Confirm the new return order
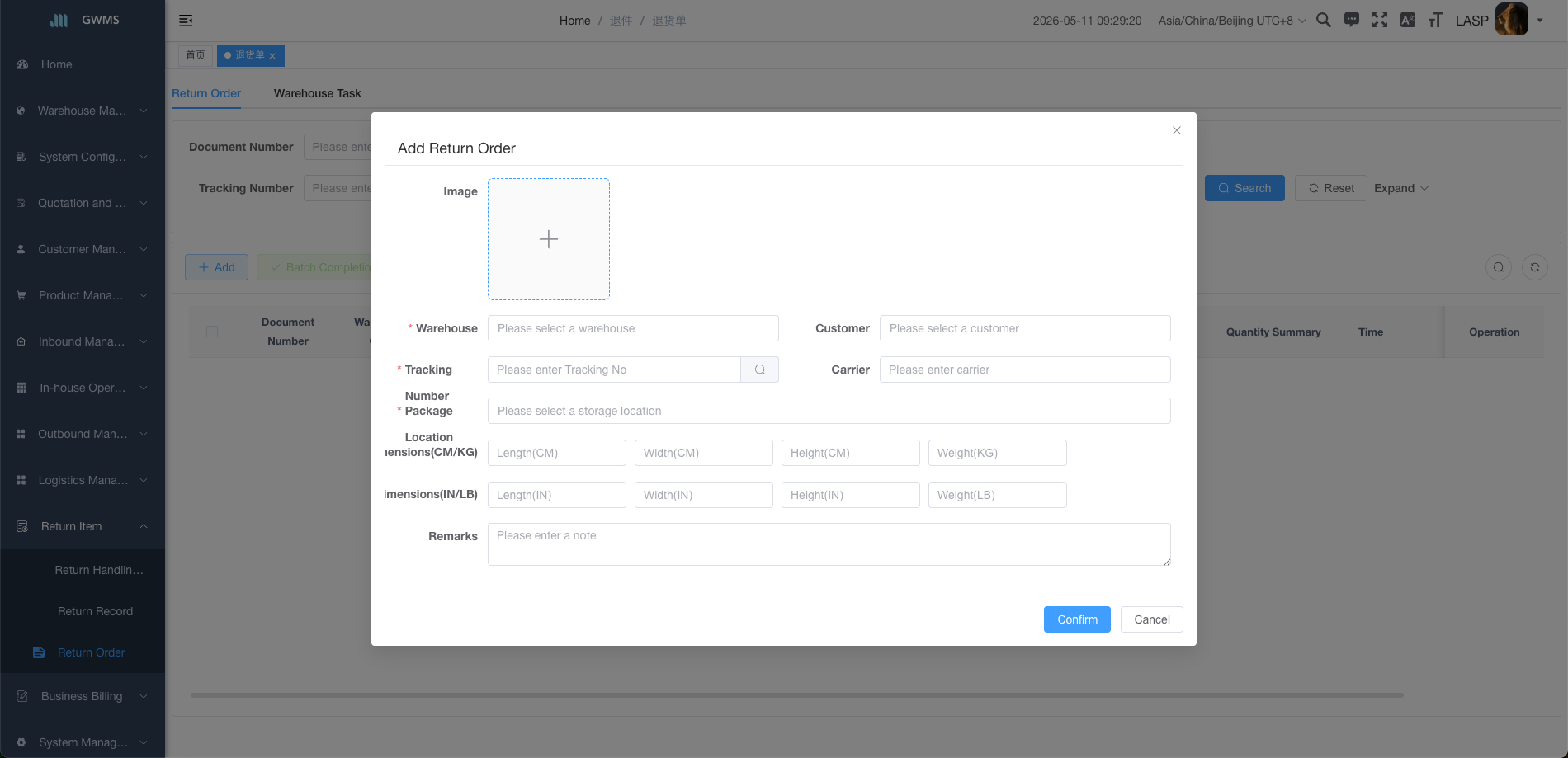The width and height of the screenshot is (1568, 758). [x=1077, y=619]
